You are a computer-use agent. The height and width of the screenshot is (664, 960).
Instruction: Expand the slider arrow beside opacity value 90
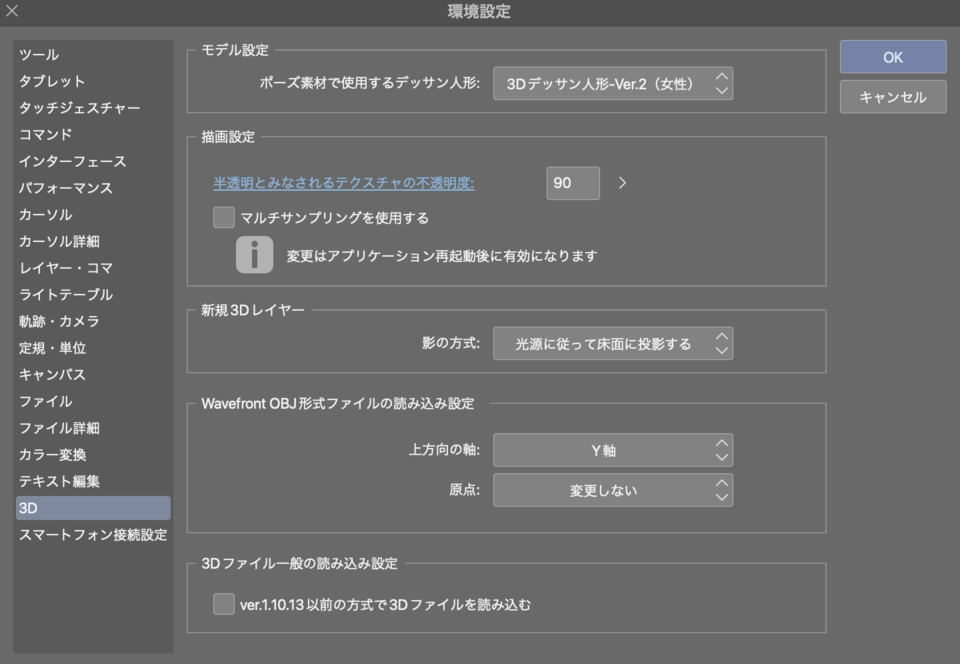pyautogui.click(x=622, y=183)
